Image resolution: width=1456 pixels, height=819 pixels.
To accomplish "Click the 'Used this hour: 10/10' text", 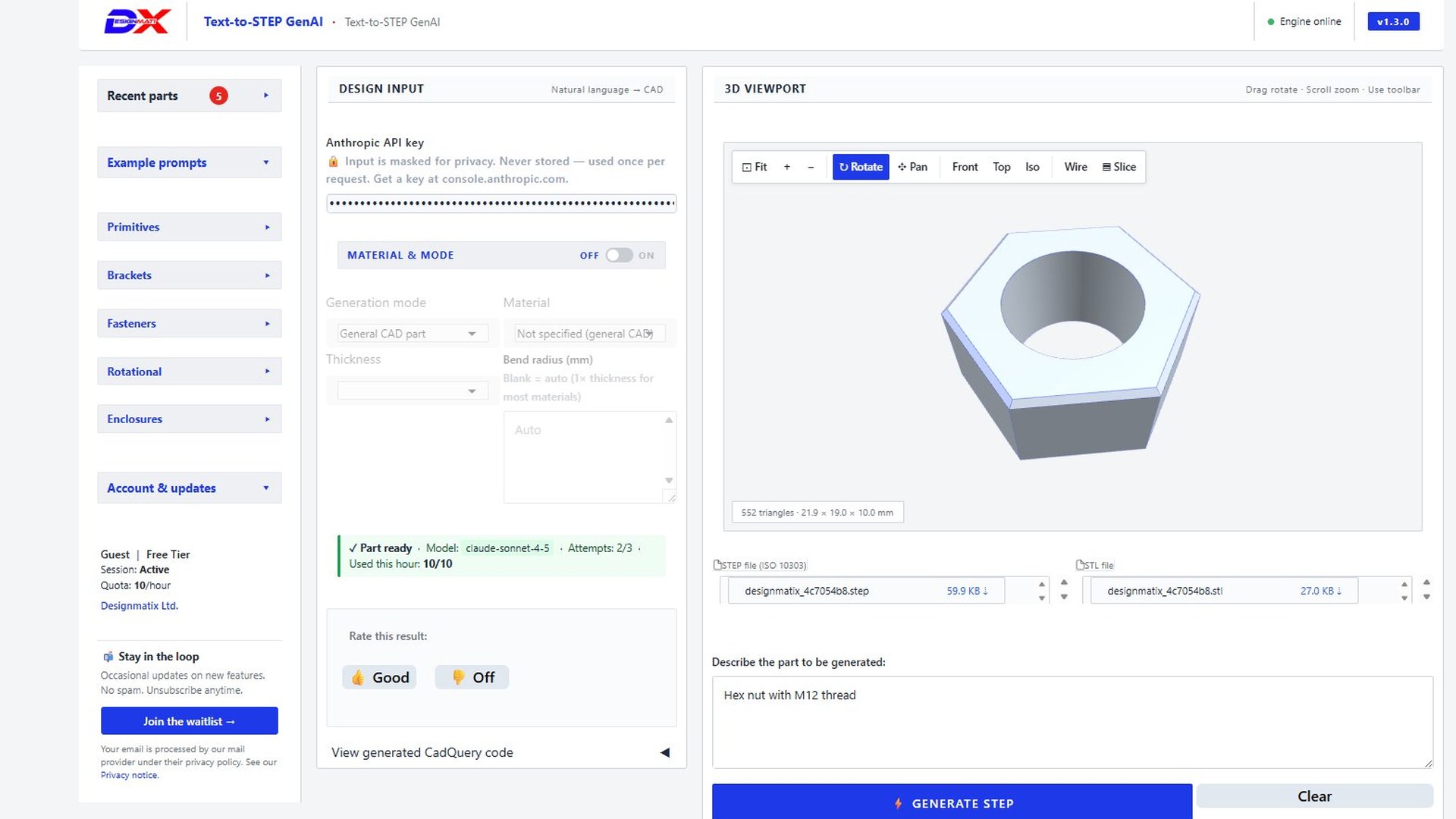I will click(400, 564).
